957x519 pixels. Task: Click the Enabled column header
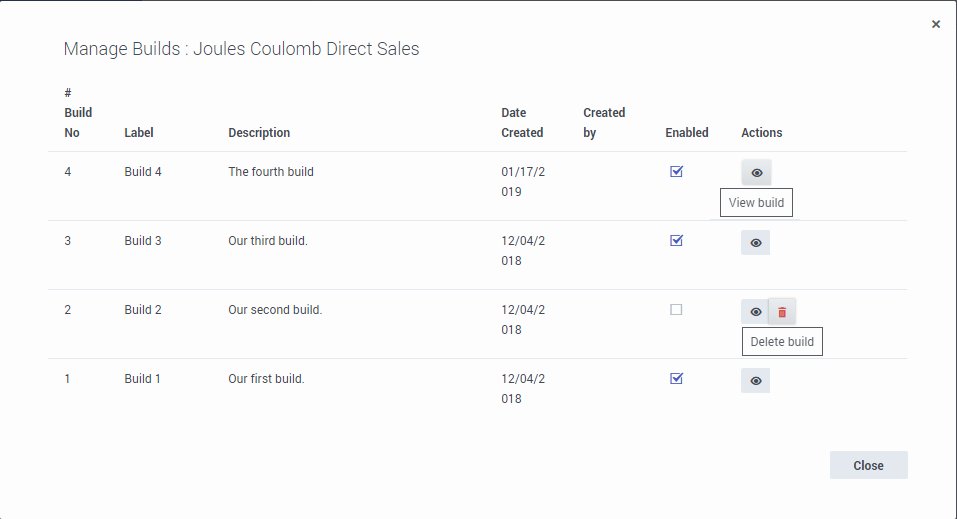pos(686,133)
